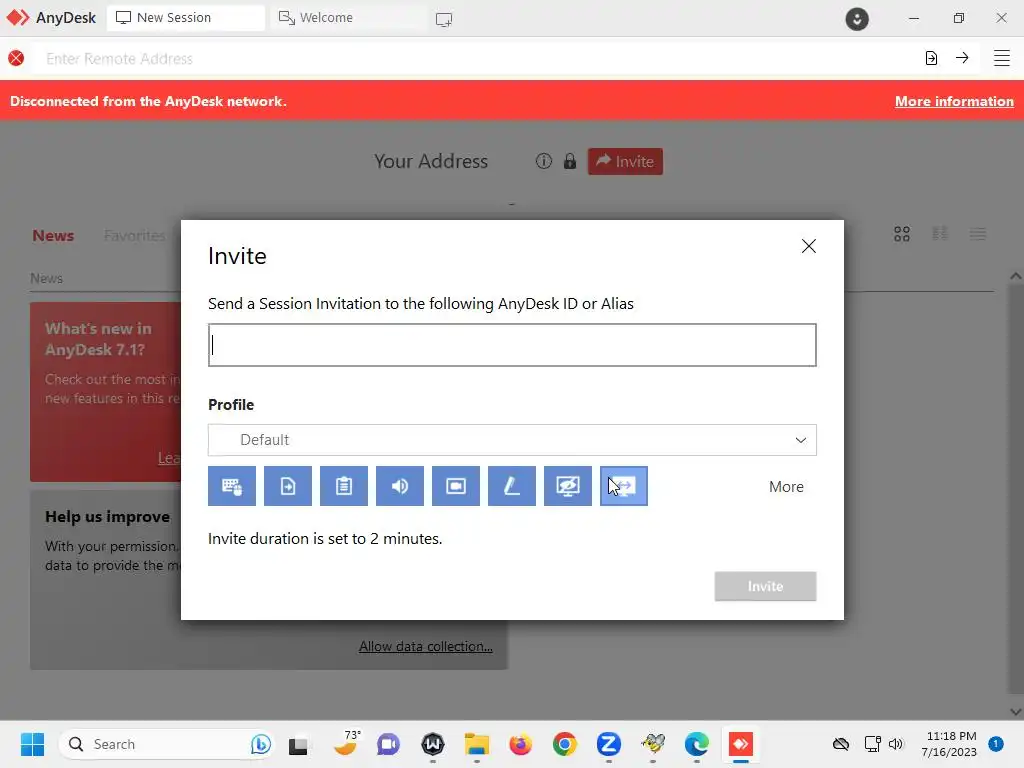This screenshot has height=768, width=1024.
Task: Add a new session tab
Action: click(x=444, y=19)
